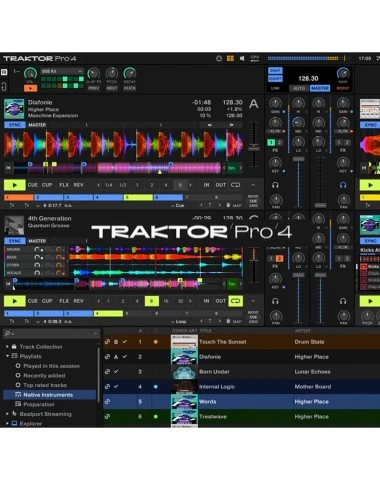Click tempo bend down arrow on Diafonie deck
The image size is (380, 480).
(x=210, y=125)
